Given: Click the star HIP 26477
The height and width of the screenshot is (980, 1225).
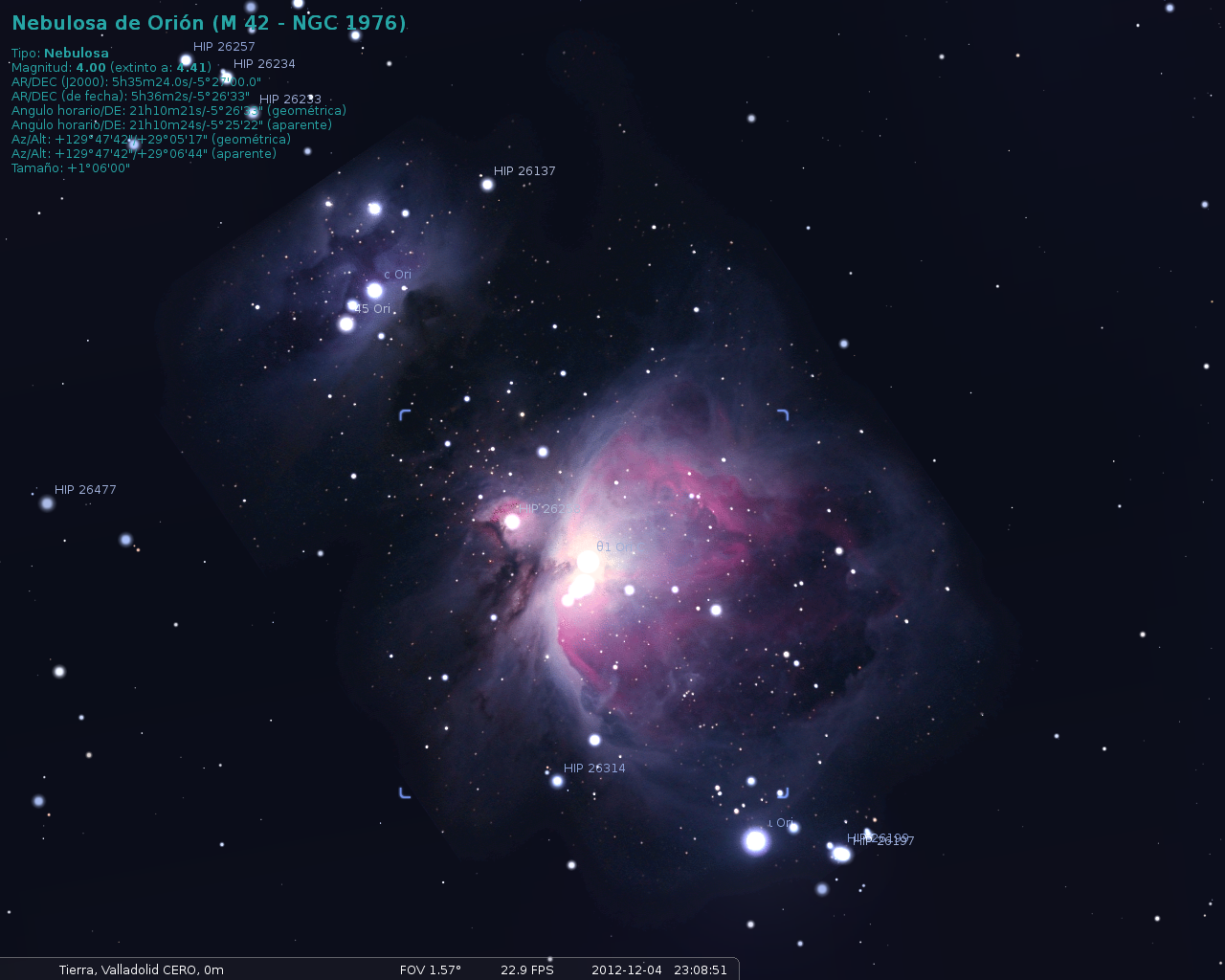Looking at the screenshot, I should [x=47, y=503].
